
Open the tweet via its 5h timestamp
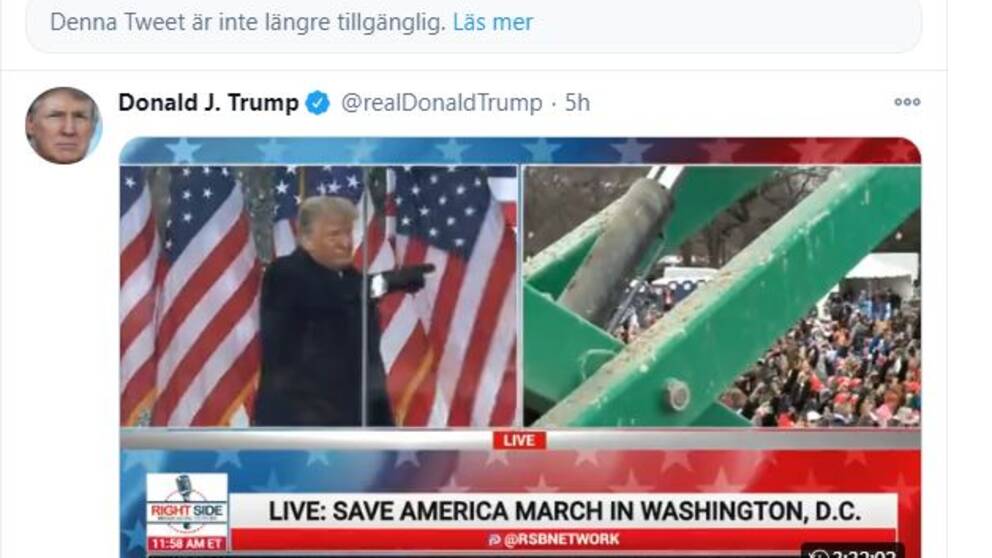[x=577, y=102]
